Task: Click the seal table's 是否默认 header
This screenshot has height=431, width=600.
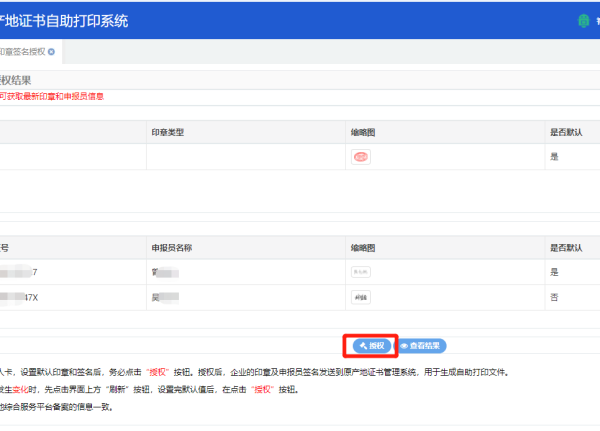Action: click(x=566, y=132)
